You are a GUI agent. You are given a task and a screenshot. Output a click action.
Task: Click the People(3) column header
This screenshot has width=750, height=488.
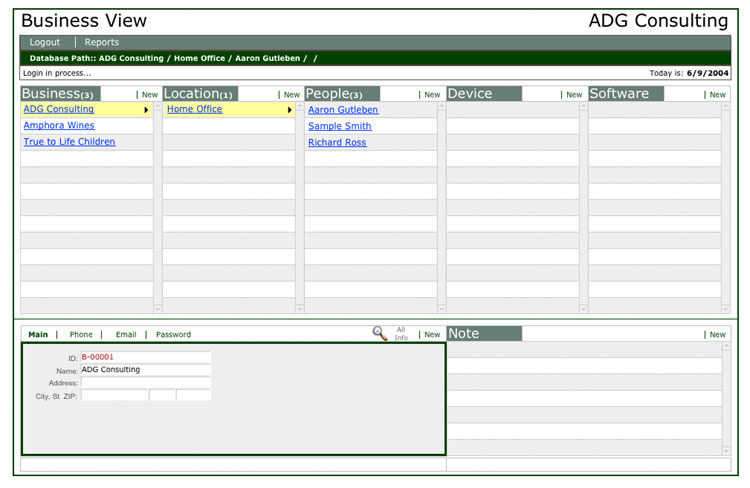point(342,94)
